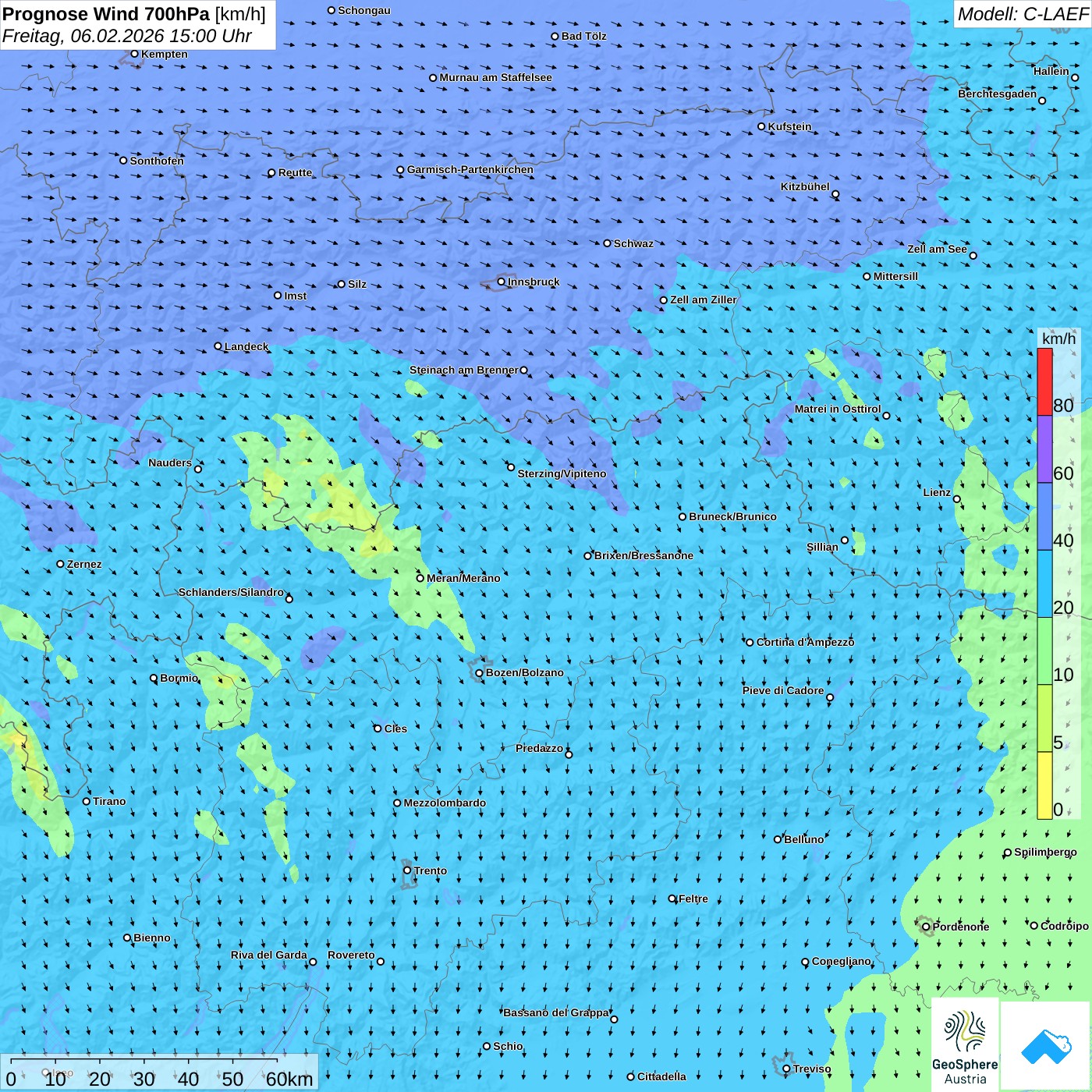This screenshot has height=1092, width=1092.
Task: Click the '60km' scale bar label
Action: click(x=289, y=1079)
